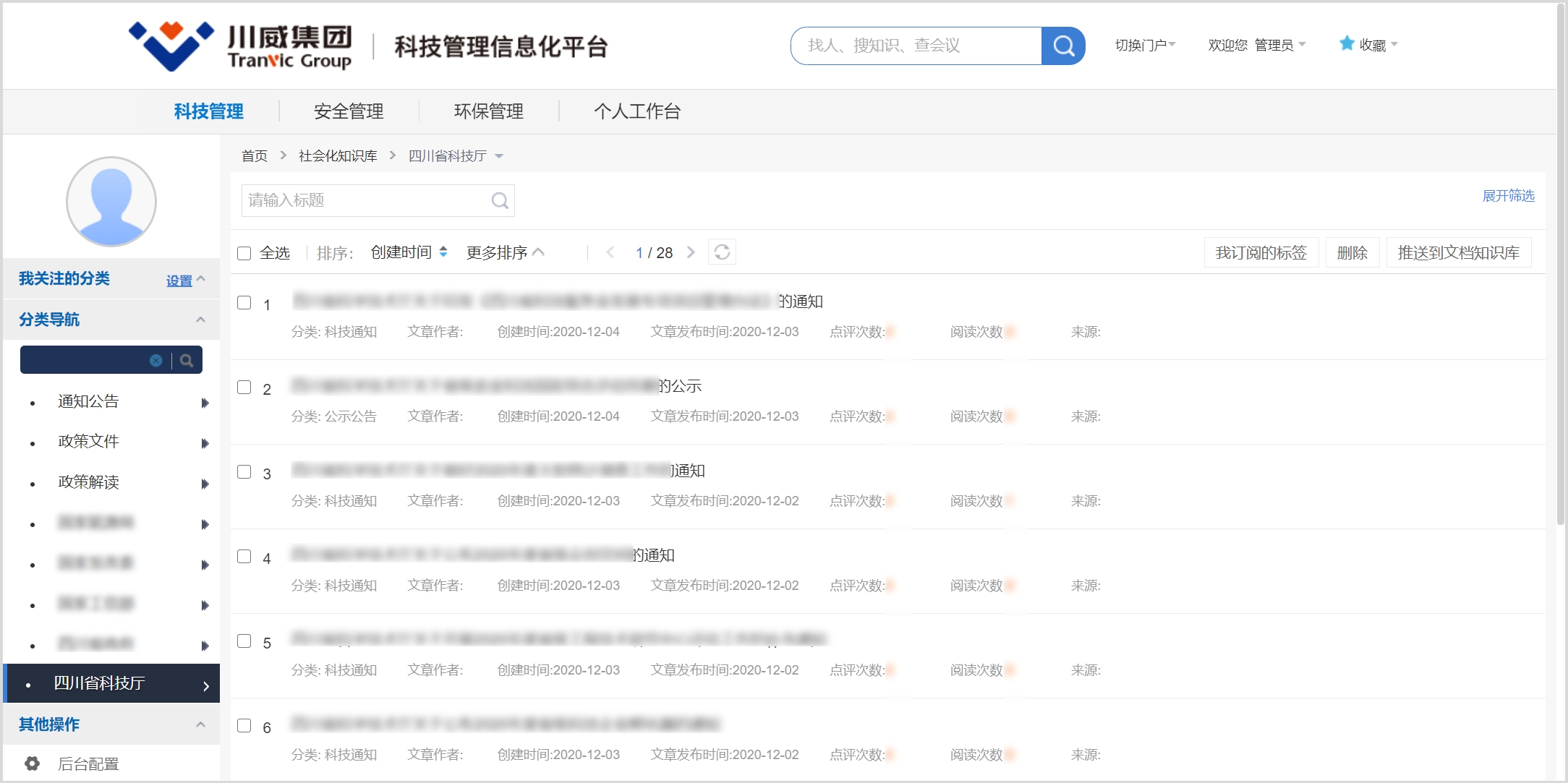
Task: Select 通知公告 in category navigation
Action: [88, 401]
